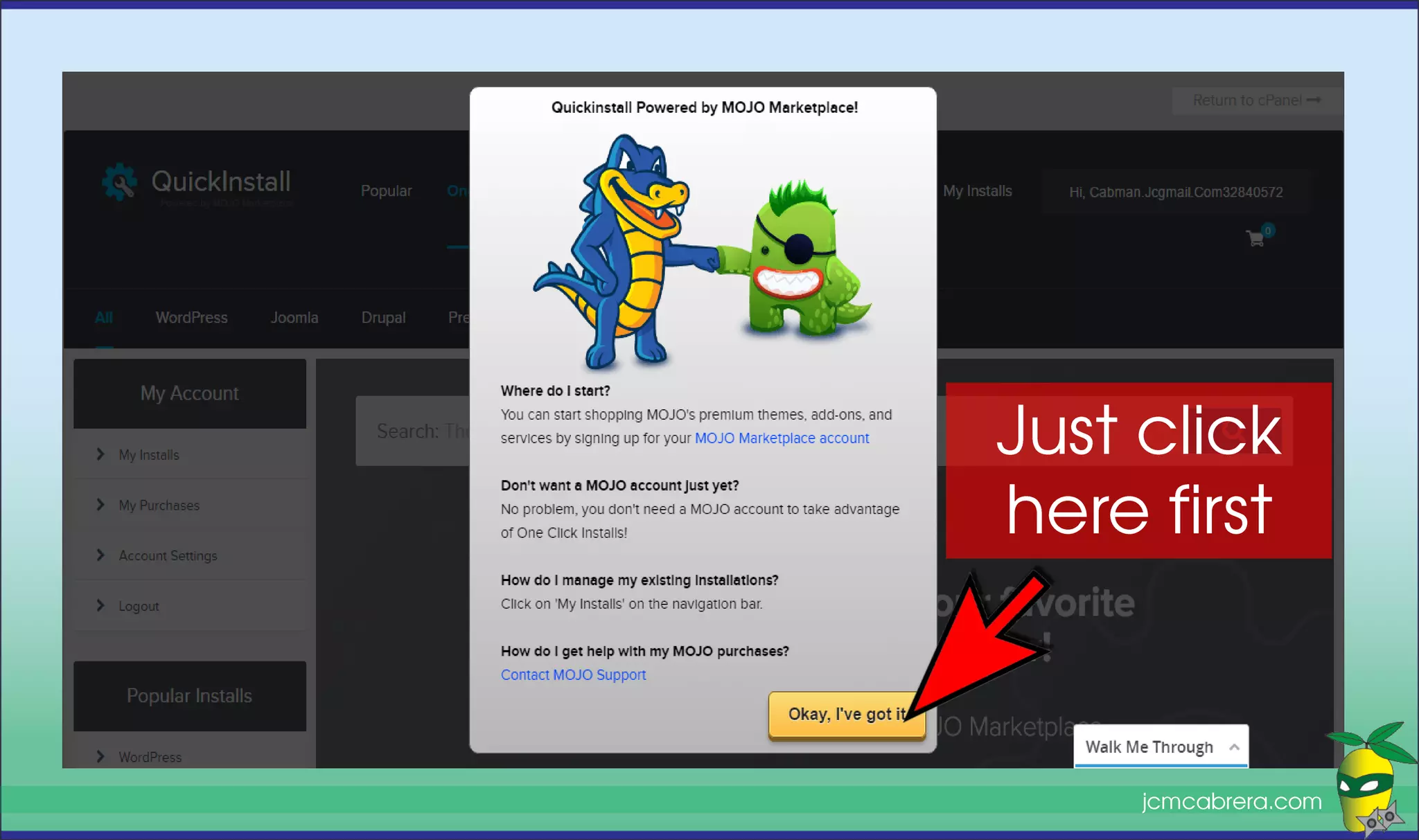The height and width of the screenshot is (840, 1419).
Task: Click the Return to cPanel arrow icon
Action: tap(1314, 100)
